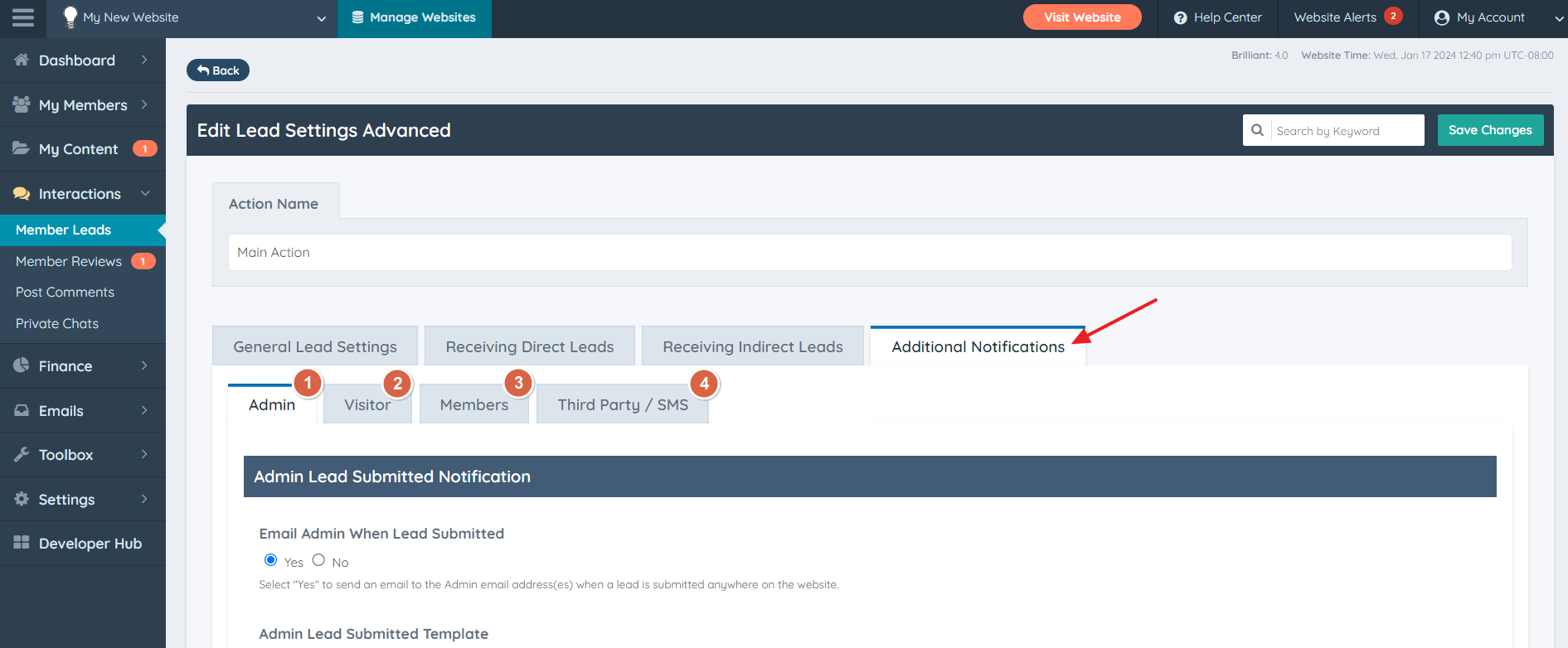Click the Save Changes button
The width and height of the screenshot is (1568, 648).
[x=1490, y=130]
